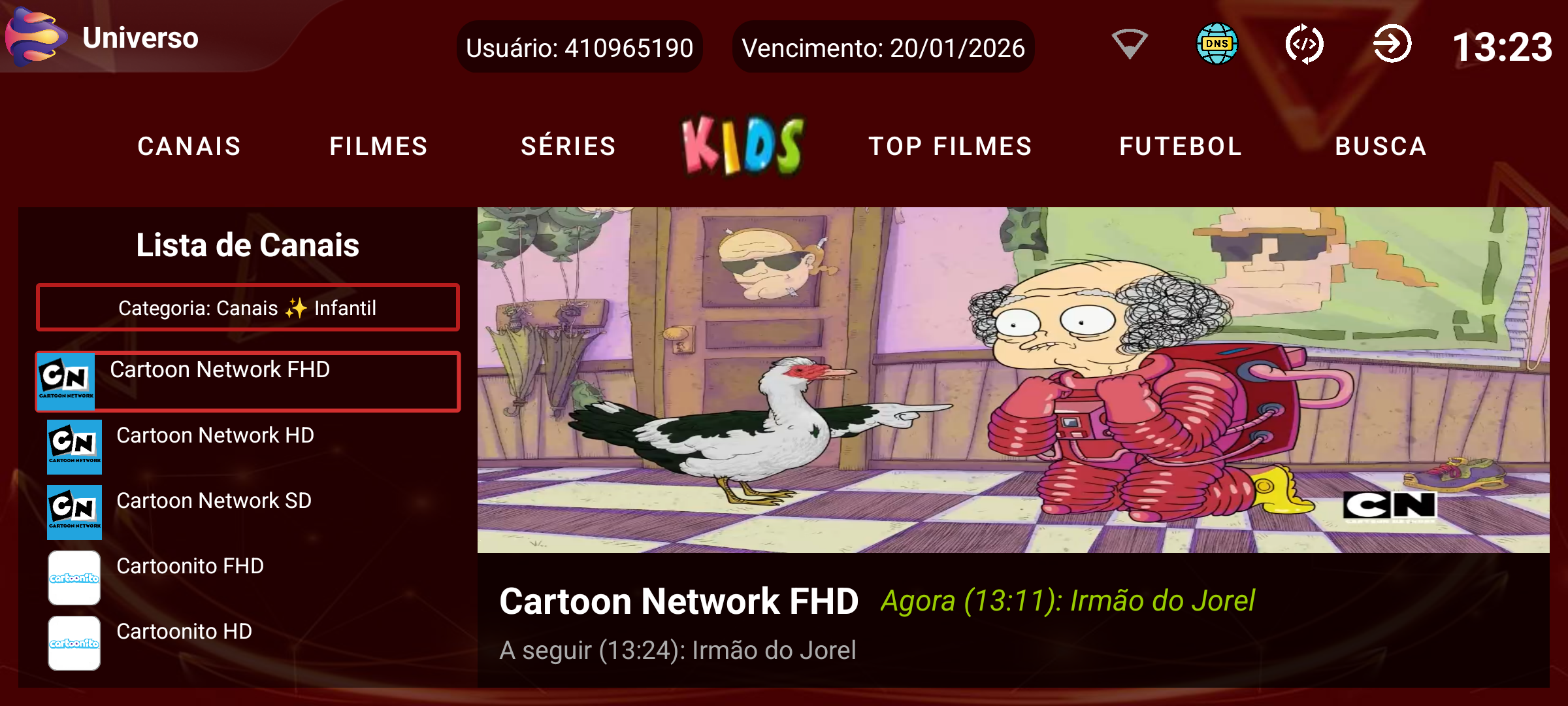This screenshot has width=1568, height=706.
Task: Select the Cartoon Network HD channel logo
Action: (74, 446)
